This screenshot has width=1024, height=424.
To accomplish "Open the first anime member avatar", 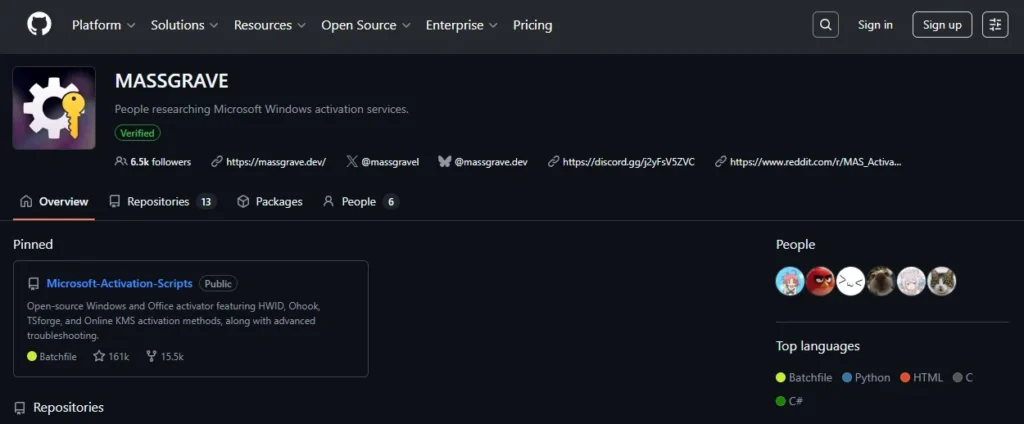I will click(790, 281).
